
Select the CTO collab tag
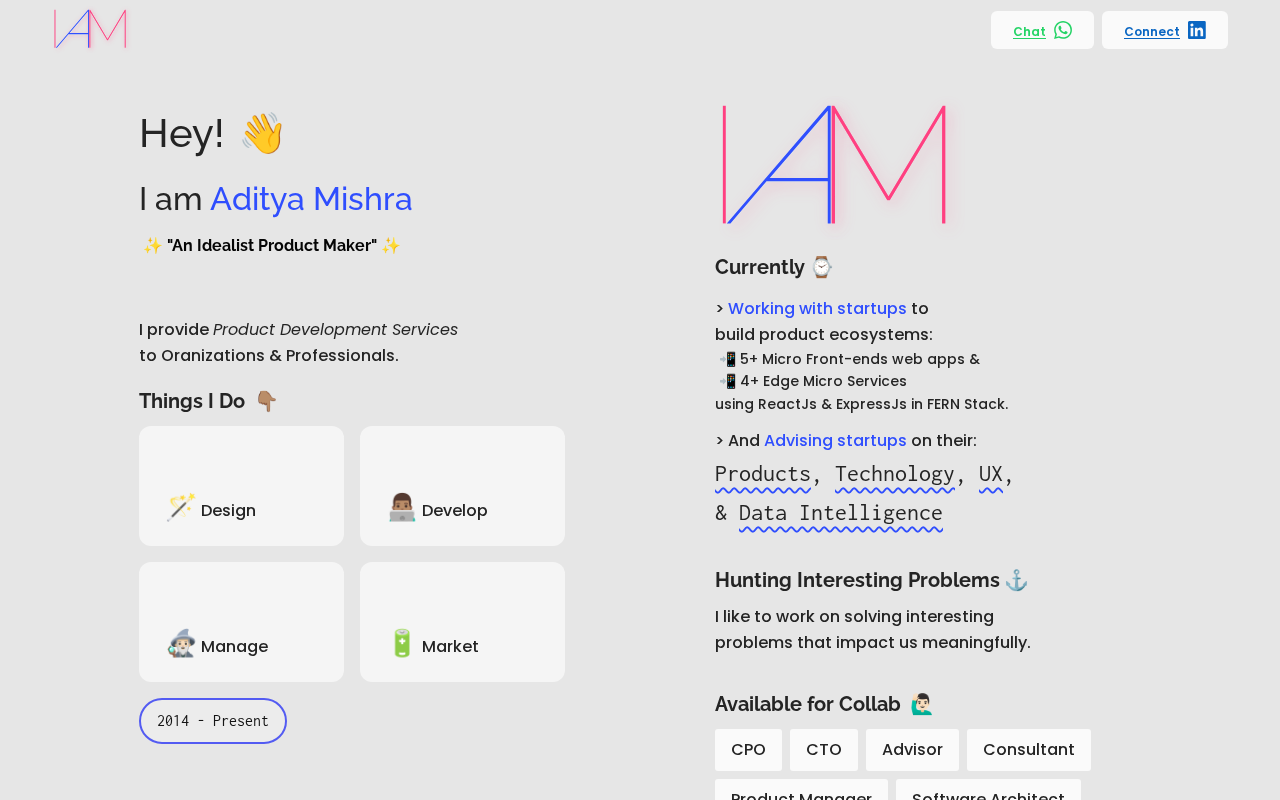824,750
